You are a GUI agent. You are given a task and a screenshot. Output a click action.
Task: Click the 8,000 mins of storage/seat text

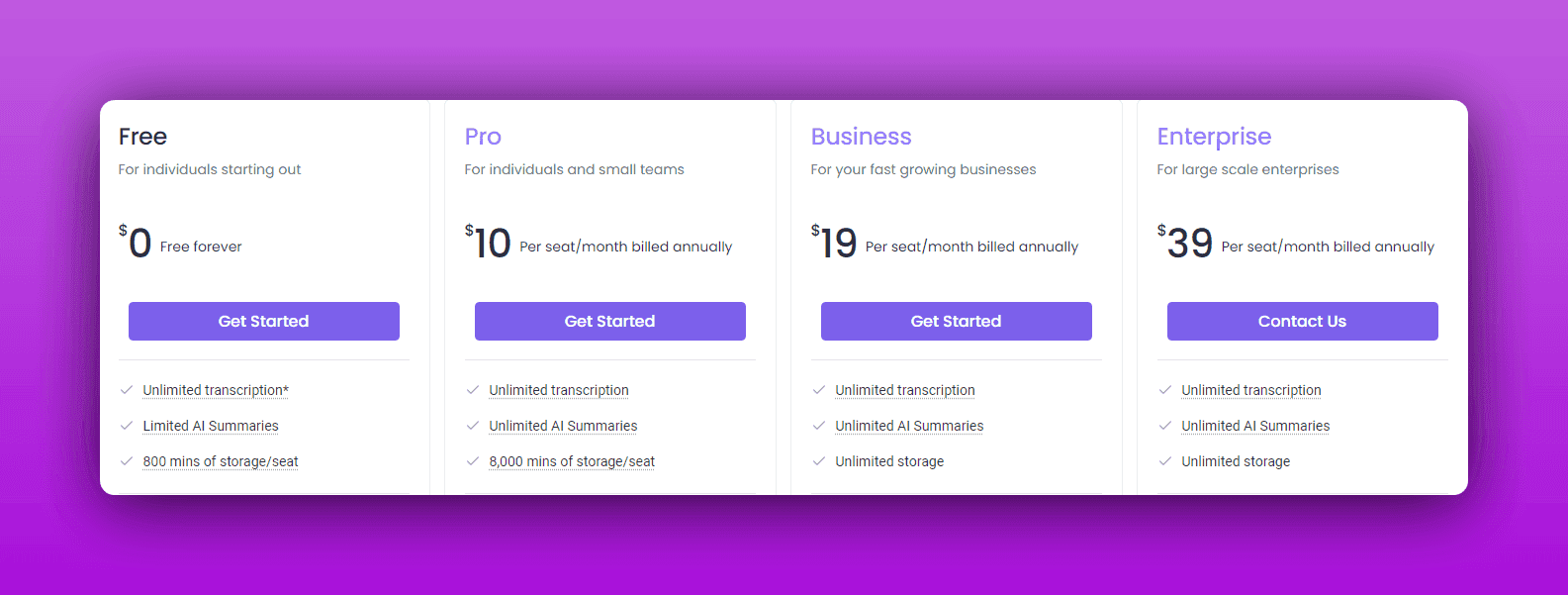click(572, 461)
